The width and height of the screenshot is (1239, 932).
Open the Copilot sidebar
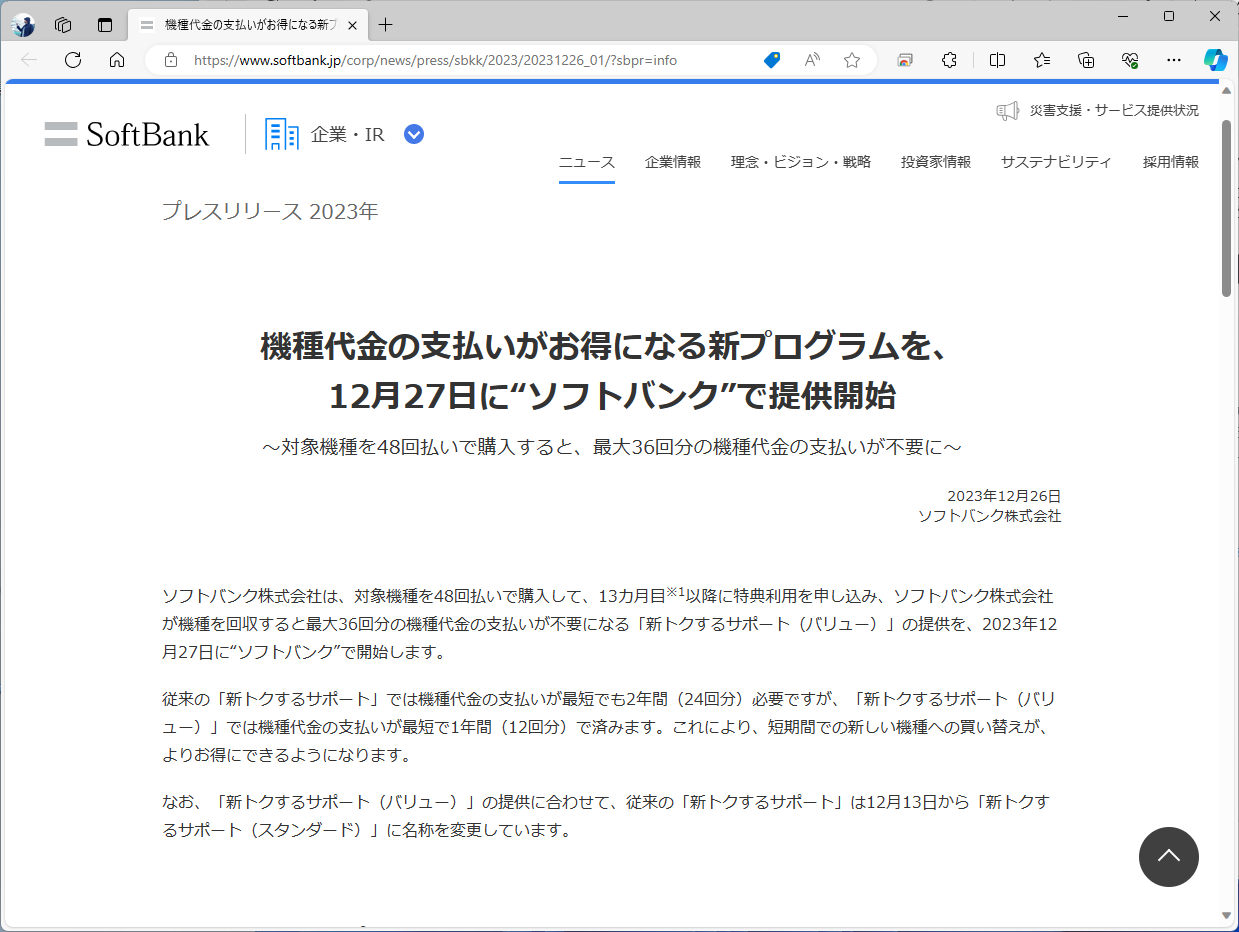coord(1216,60)
